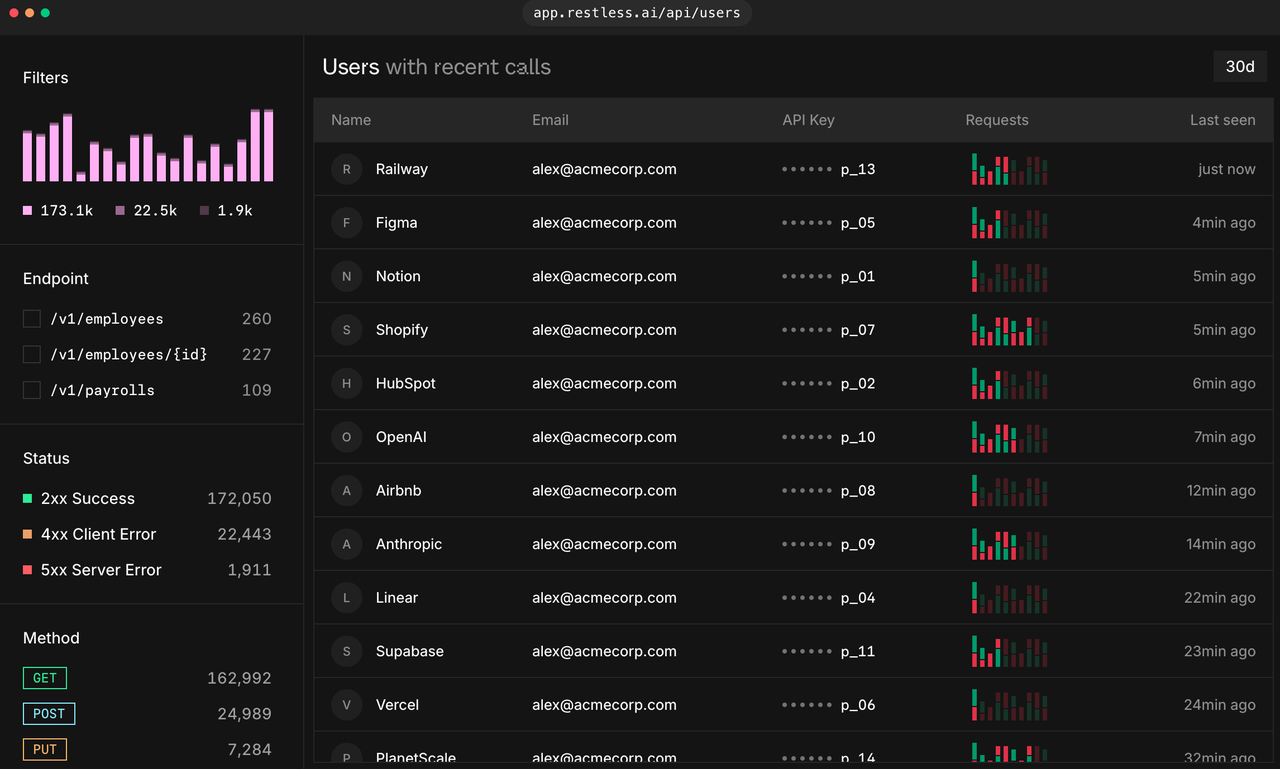1280x769 pixels.
Task: Click the Anthropic avatar icon
Action: coord(347,544)
